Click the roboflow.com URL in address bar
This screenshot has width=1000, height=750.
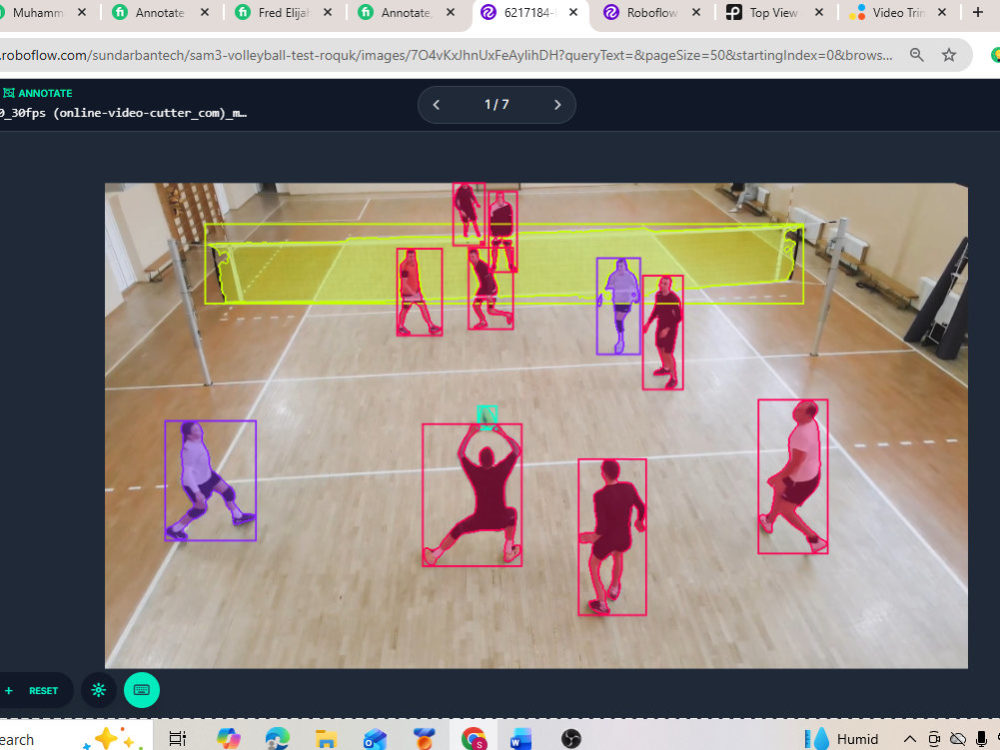(x=446, y=55)
